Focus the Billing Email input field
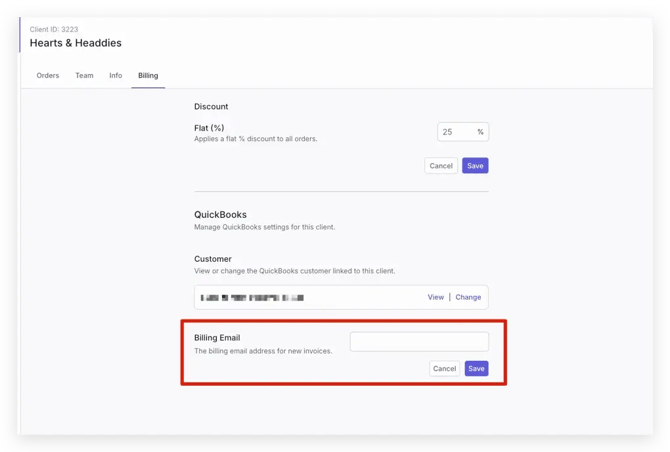 (x=419, y=342)
